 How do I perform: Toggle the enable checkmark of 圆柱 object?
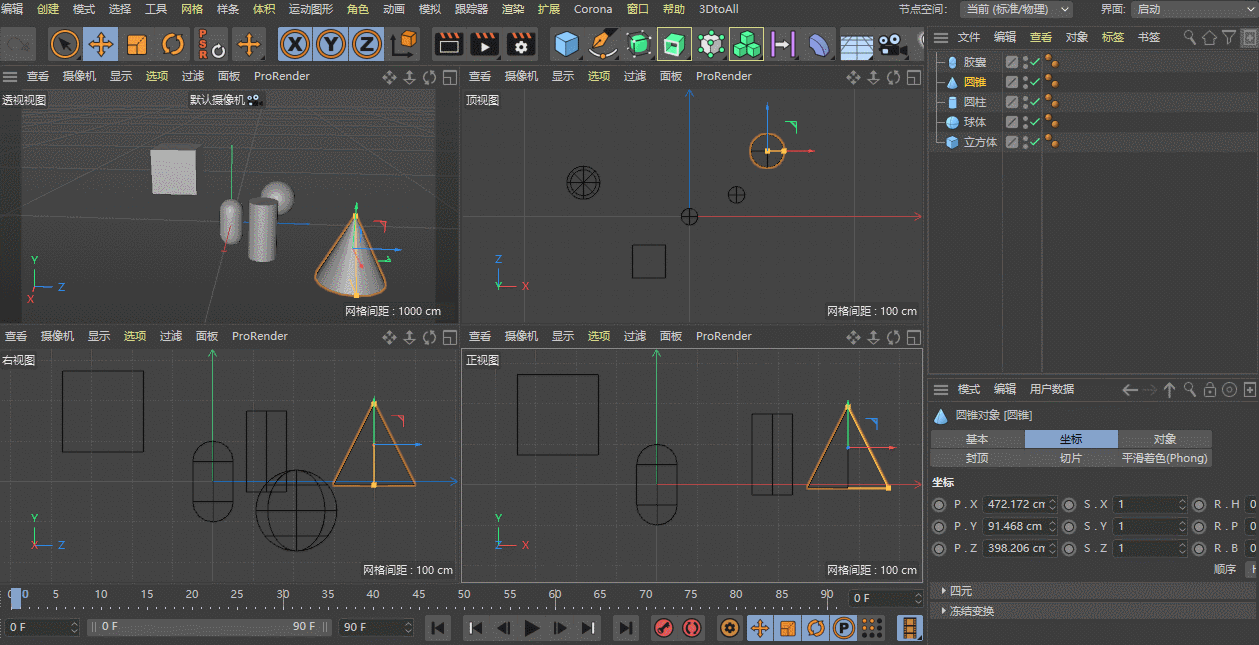click(x=1035, y=101)
